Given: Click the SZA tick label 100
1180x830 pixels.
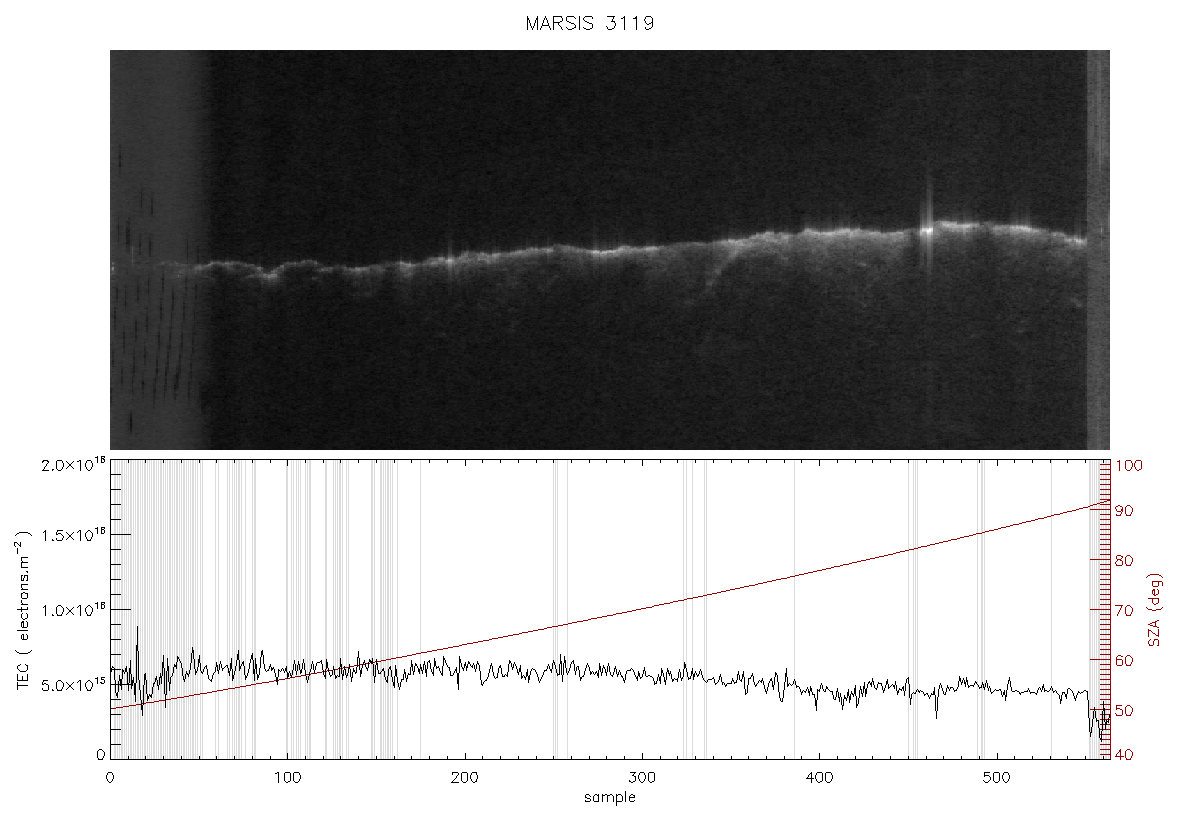Looking at the screenshot, I should [x=1128, y=466].
